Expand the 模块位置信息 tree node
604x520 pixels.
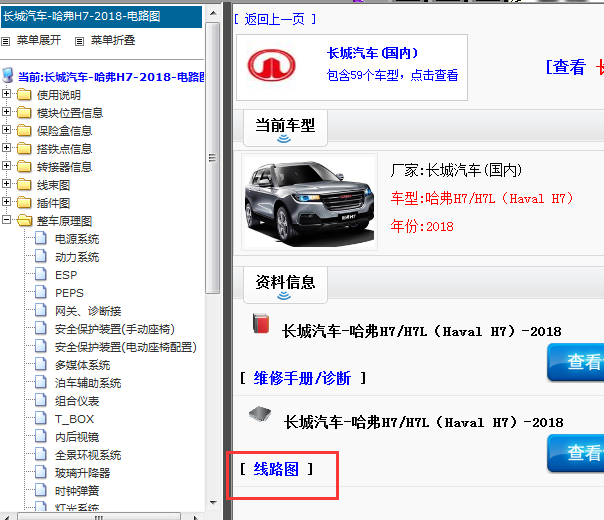click(6, 112)
